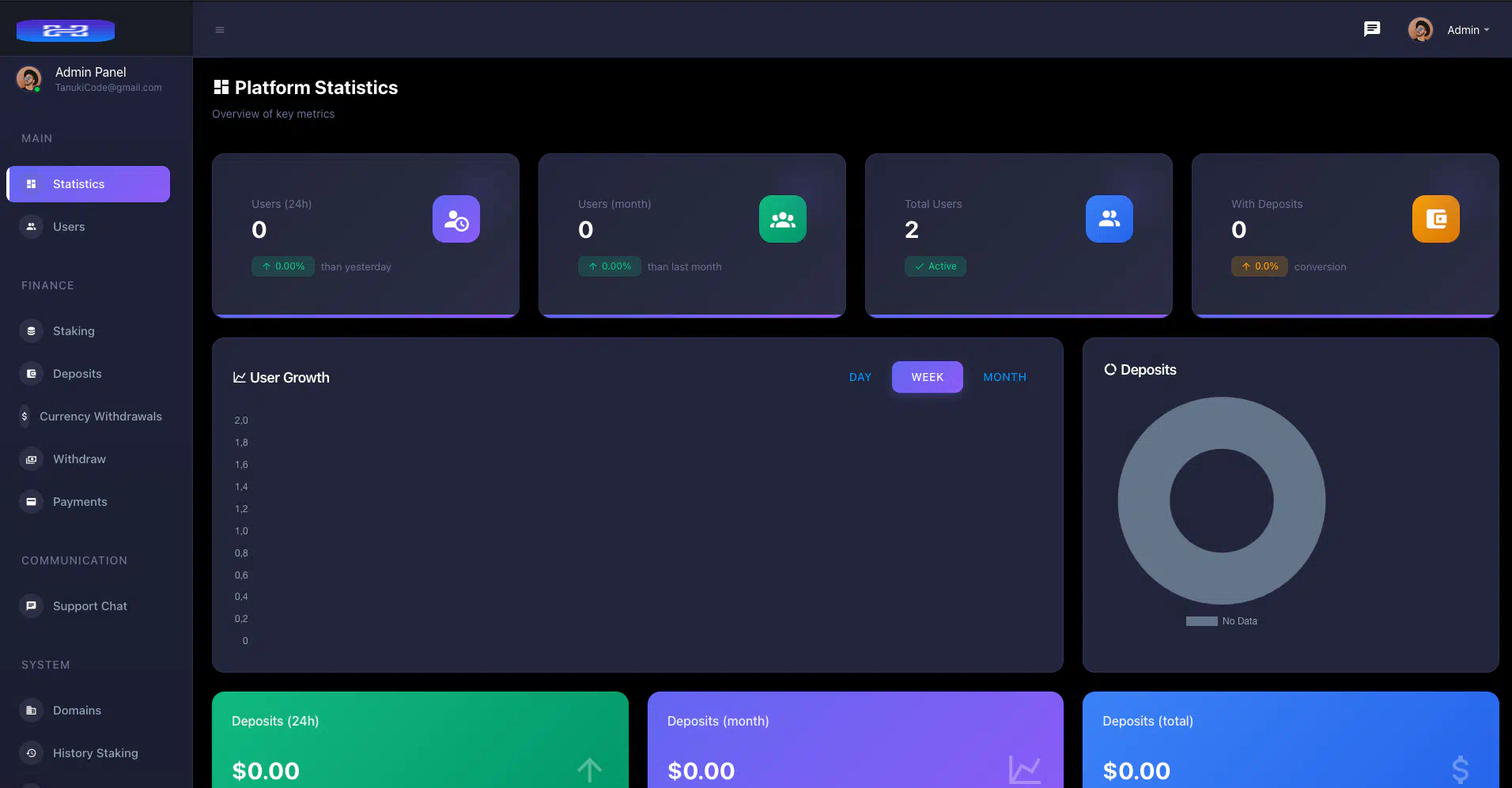The image size is (1512, 788).
Task: Switch User Growth chart to DAY
Action: click(x=860, y=377)
